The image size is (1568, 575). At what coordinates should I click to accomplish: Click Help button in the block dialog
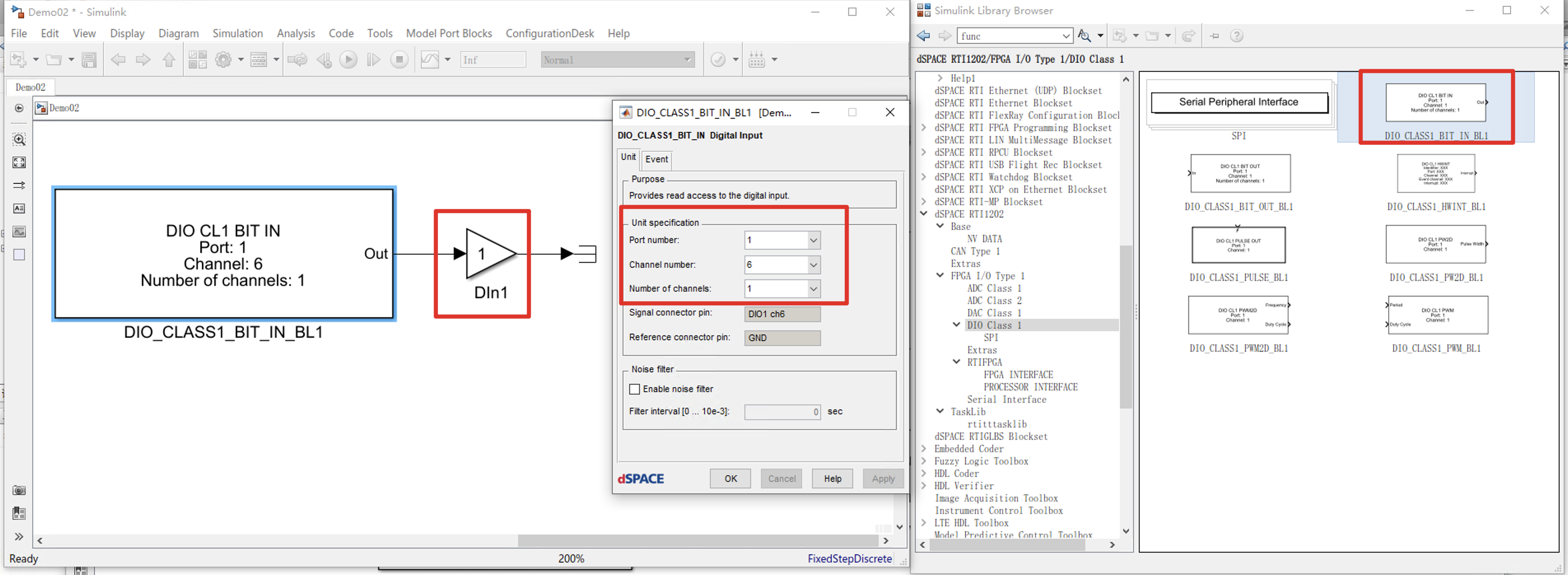833,479
